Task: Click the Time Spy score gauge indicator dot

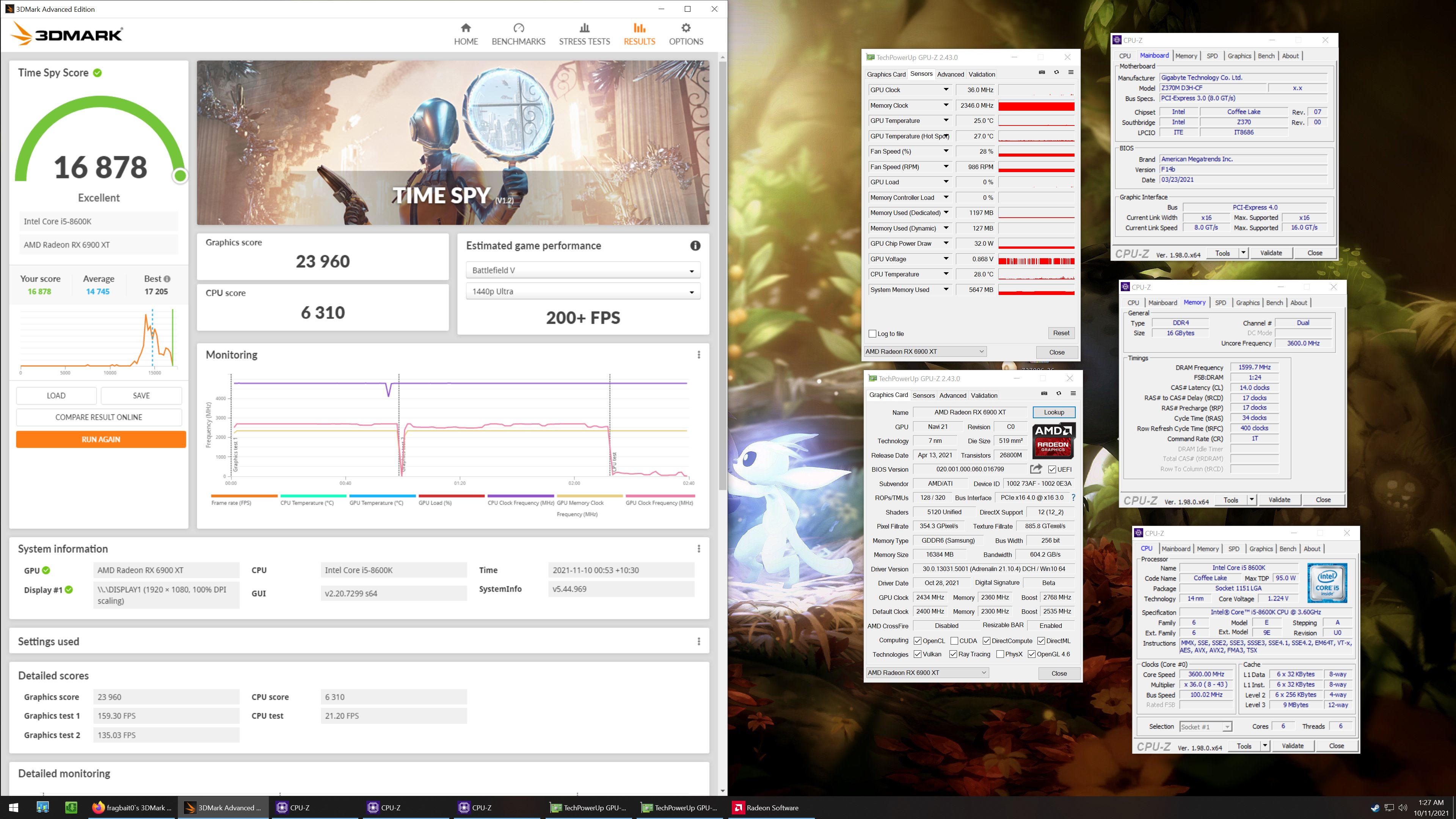Action: [x=180, y=176]
